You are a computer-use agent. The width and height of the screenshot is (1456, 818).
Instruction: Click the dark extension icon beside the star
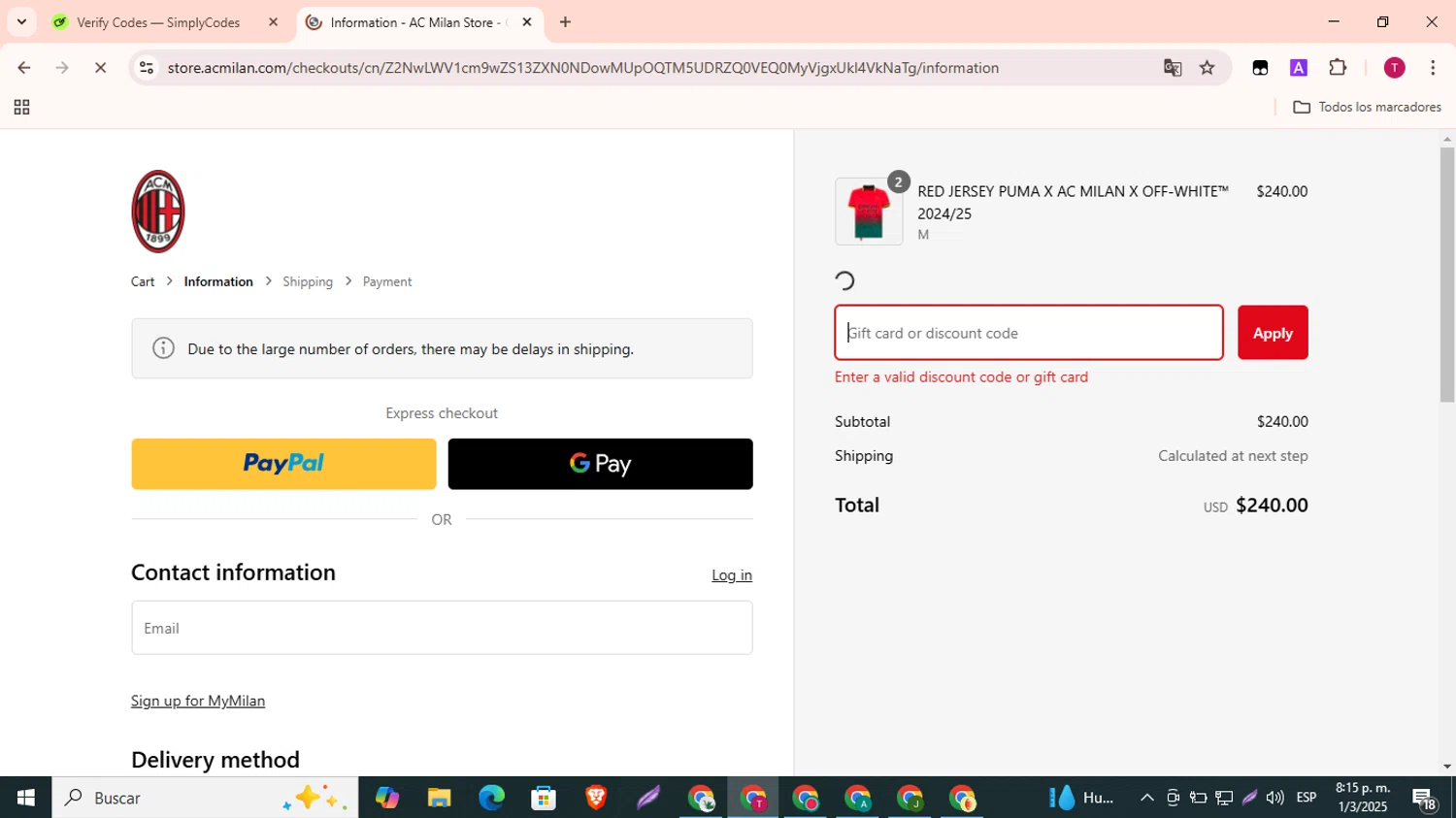click(1260, 68)
